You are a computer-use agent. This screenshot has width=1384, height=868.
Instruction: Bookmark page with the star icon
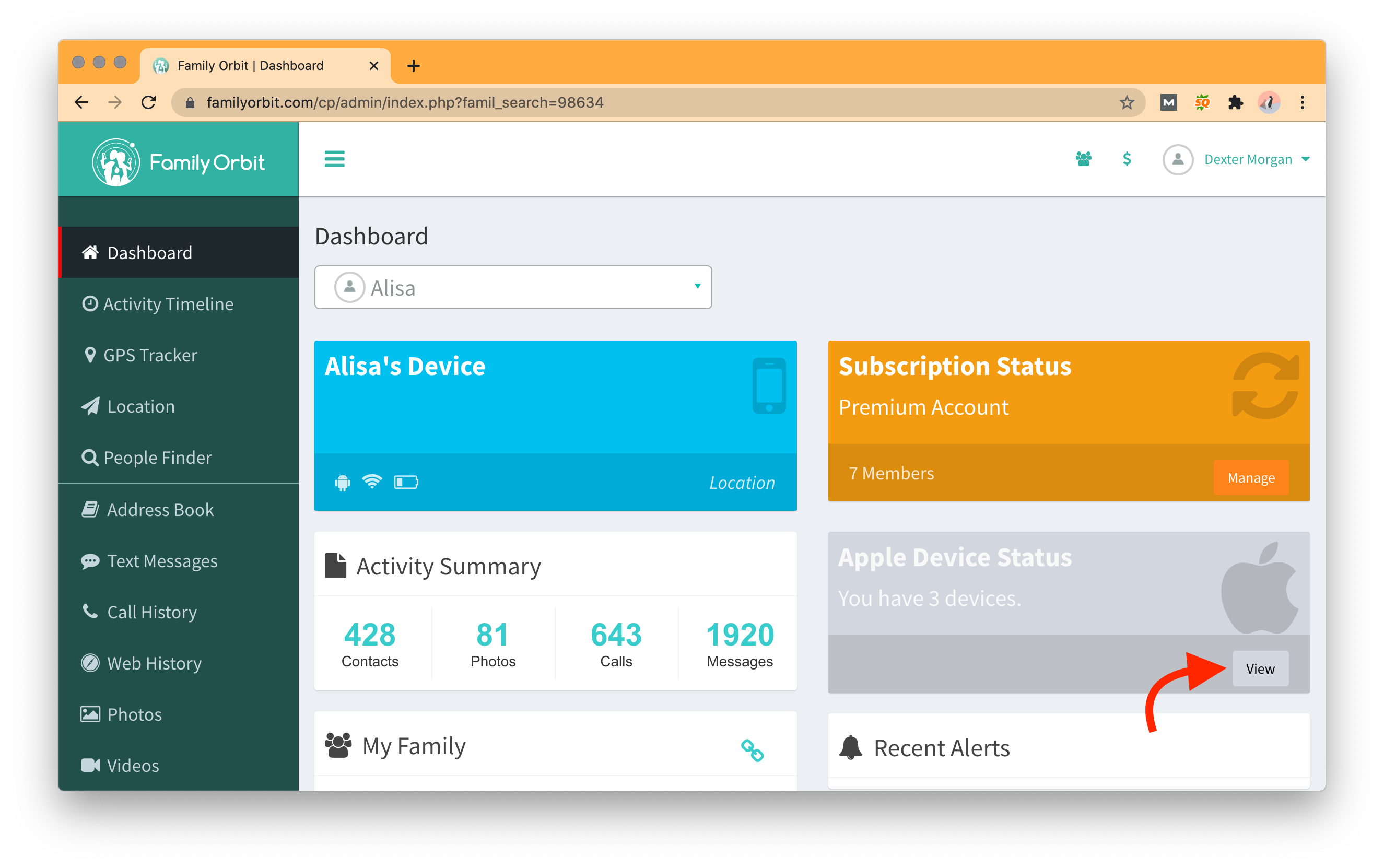(1126, 103)
